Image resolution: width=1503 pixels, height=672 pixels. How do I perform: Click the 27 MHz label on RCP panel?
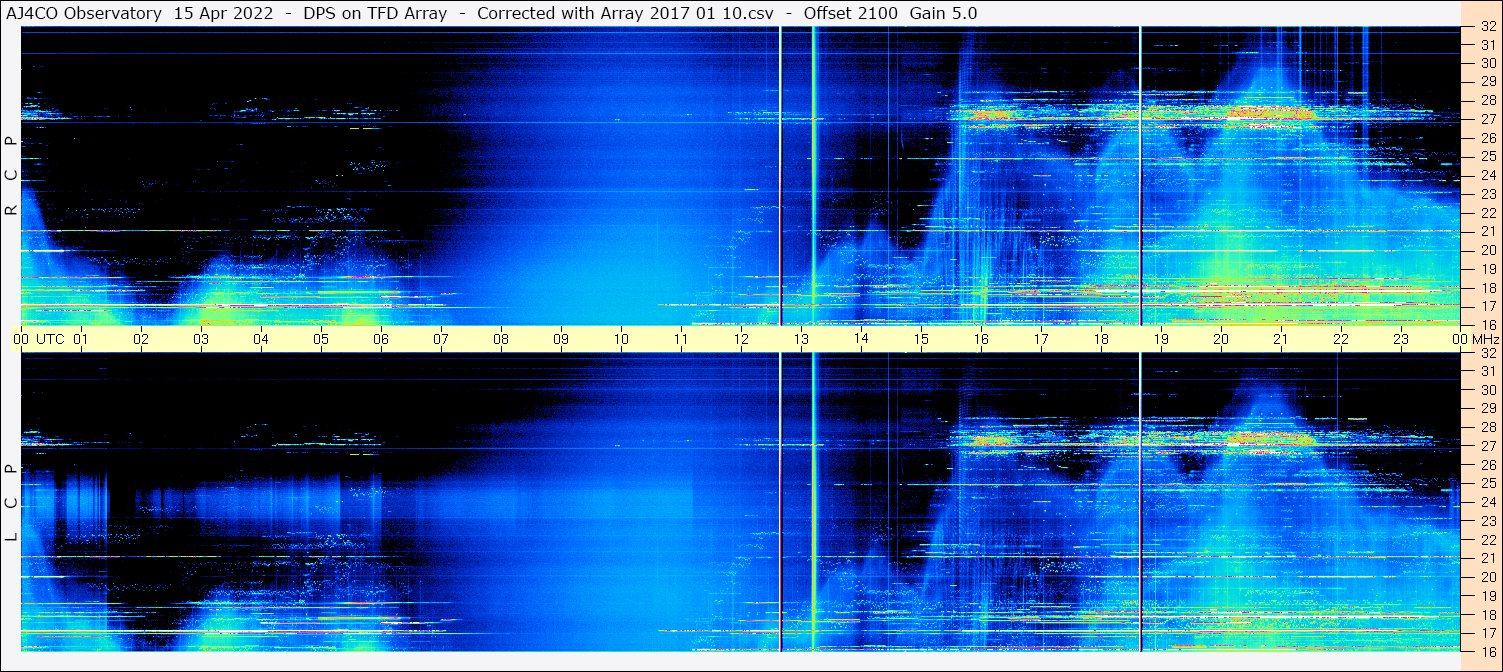point(1487,119)
